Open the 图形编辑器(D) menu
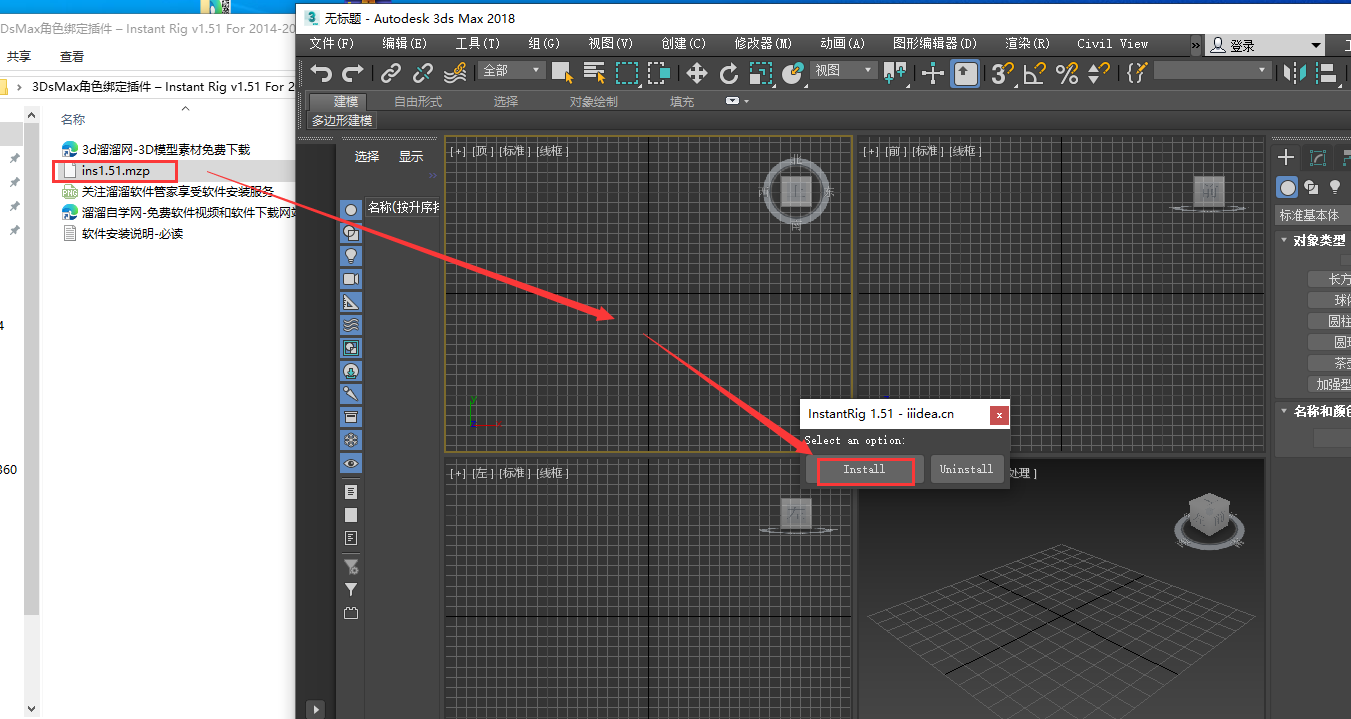 click(935, 44)
